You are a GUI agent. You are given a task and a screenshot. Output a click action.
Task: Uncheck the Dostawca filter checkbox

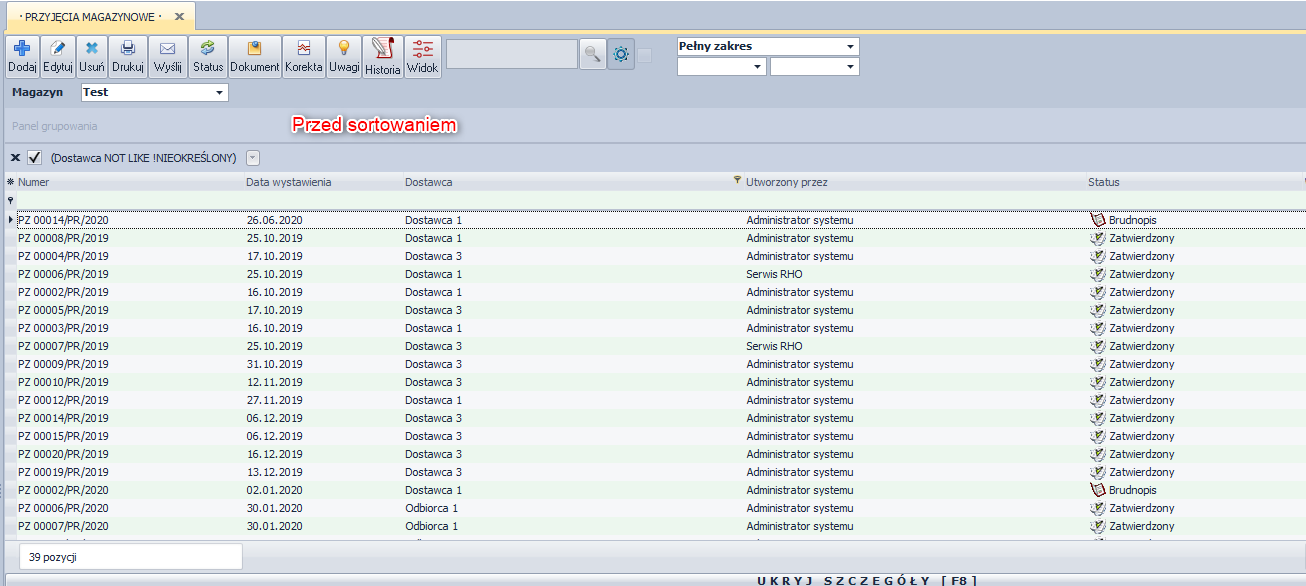click(35, 158)
